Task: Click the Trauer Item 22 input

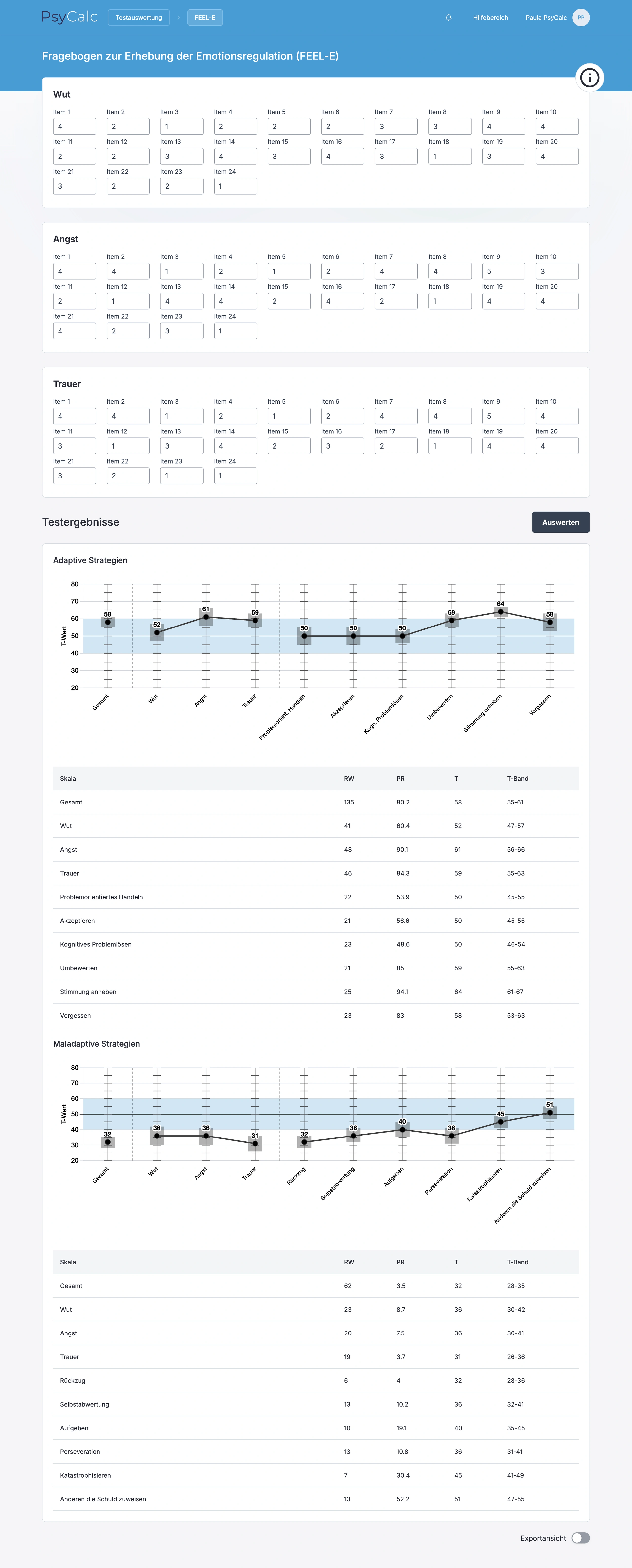Action: tap(128, 476)
